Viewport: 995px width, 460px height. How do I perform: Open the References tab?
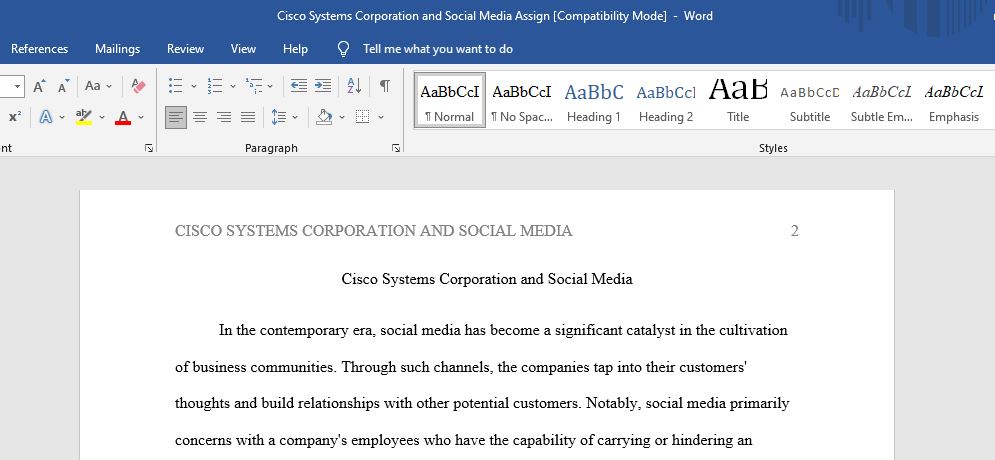point(39,49)
